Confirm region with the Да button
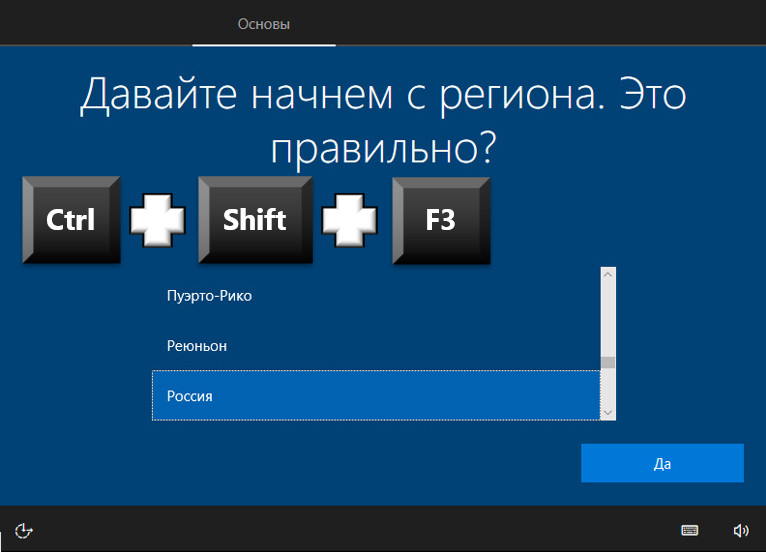Screen dimensions: 766x552 [662, 463]
